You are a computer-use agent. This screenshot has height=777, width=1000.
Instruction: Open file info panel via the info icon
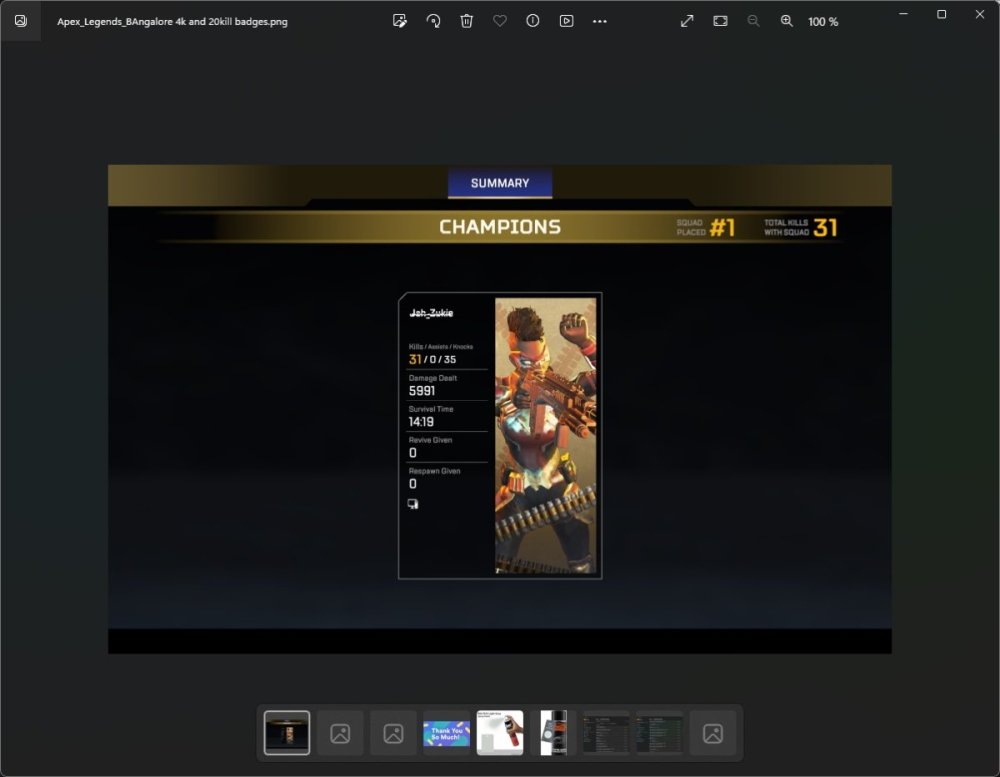(533, 21)
